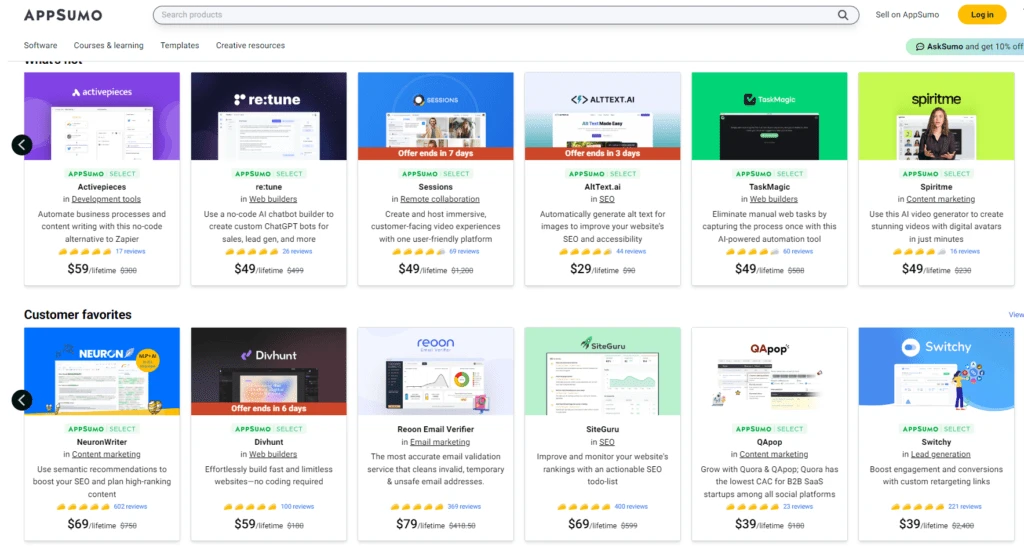The width and height of the screenshot is (1024, 555).
Task: Click the Sessions product title
Action: tap(436, 187)
